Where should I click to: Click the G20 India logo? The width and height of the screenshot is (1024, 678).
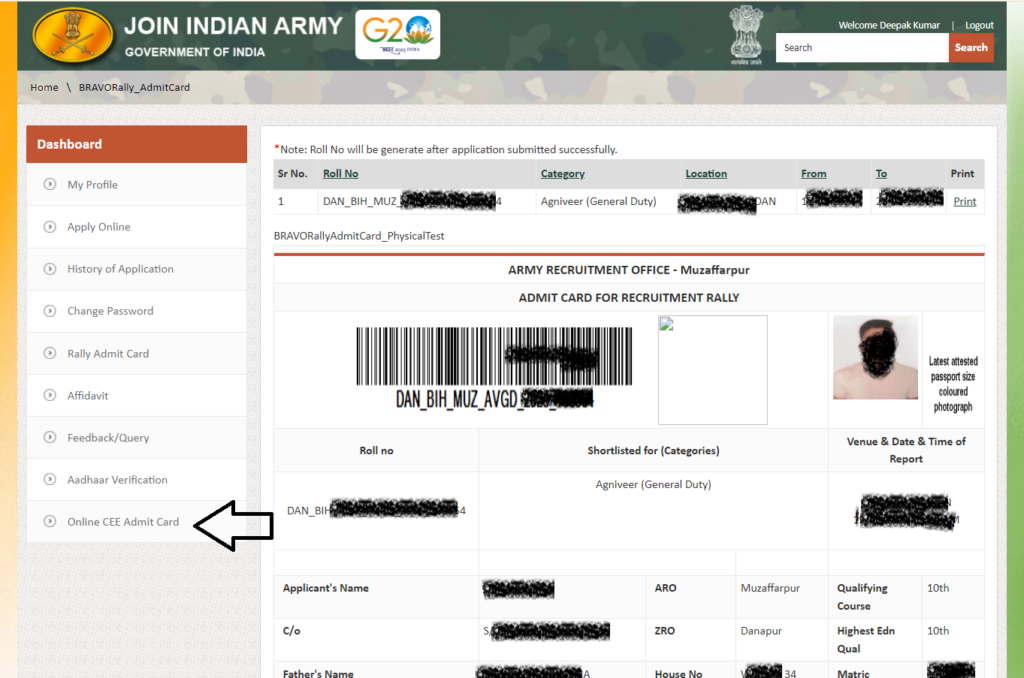coord(398,35)
